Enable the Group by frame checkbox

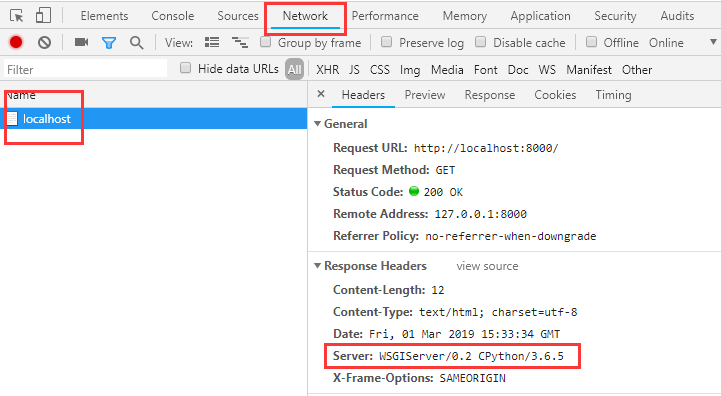pos(265,42)
